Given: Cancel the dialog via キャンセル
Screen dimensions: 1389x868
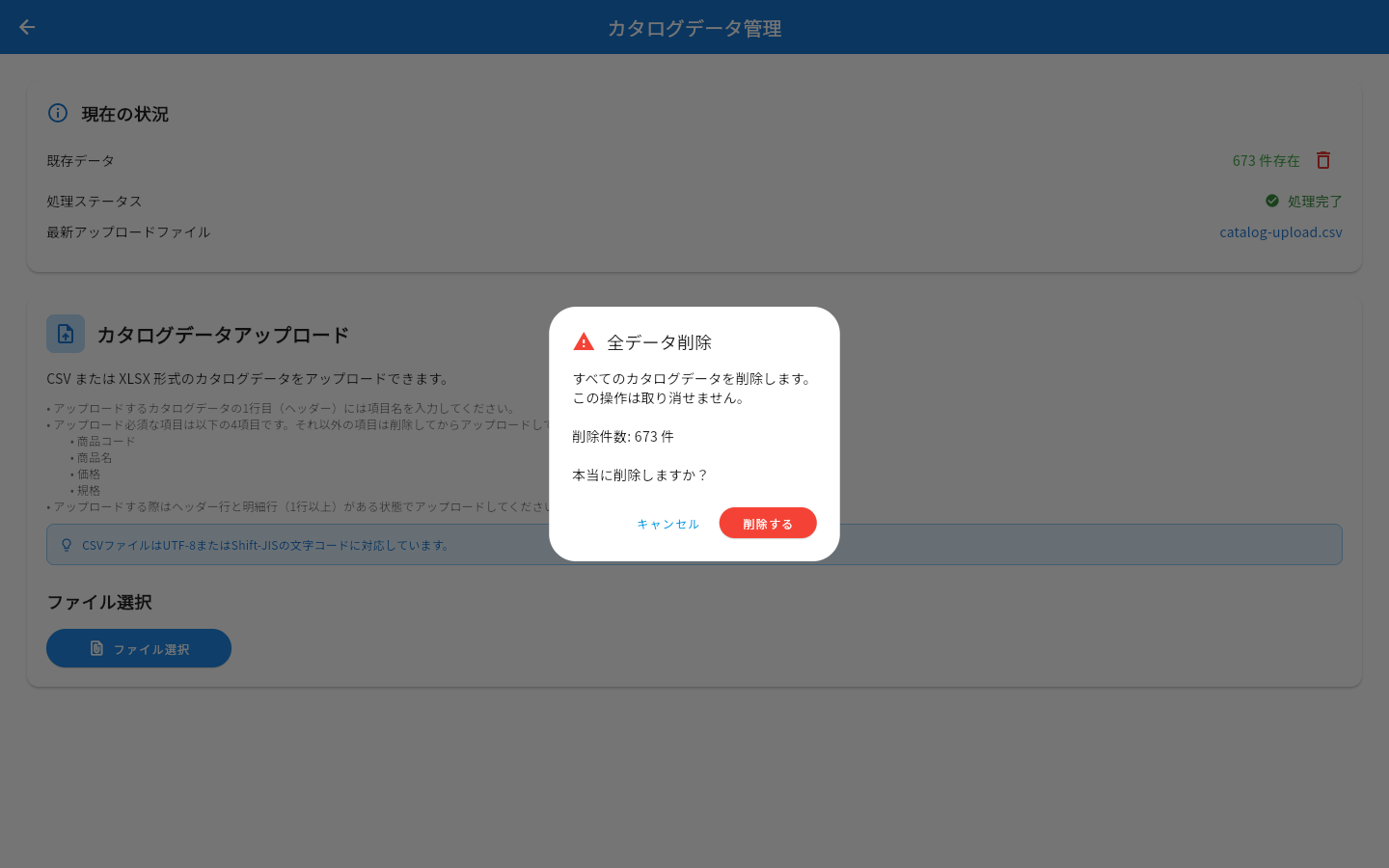Looking at the screenshot, I should pos(667,524).
